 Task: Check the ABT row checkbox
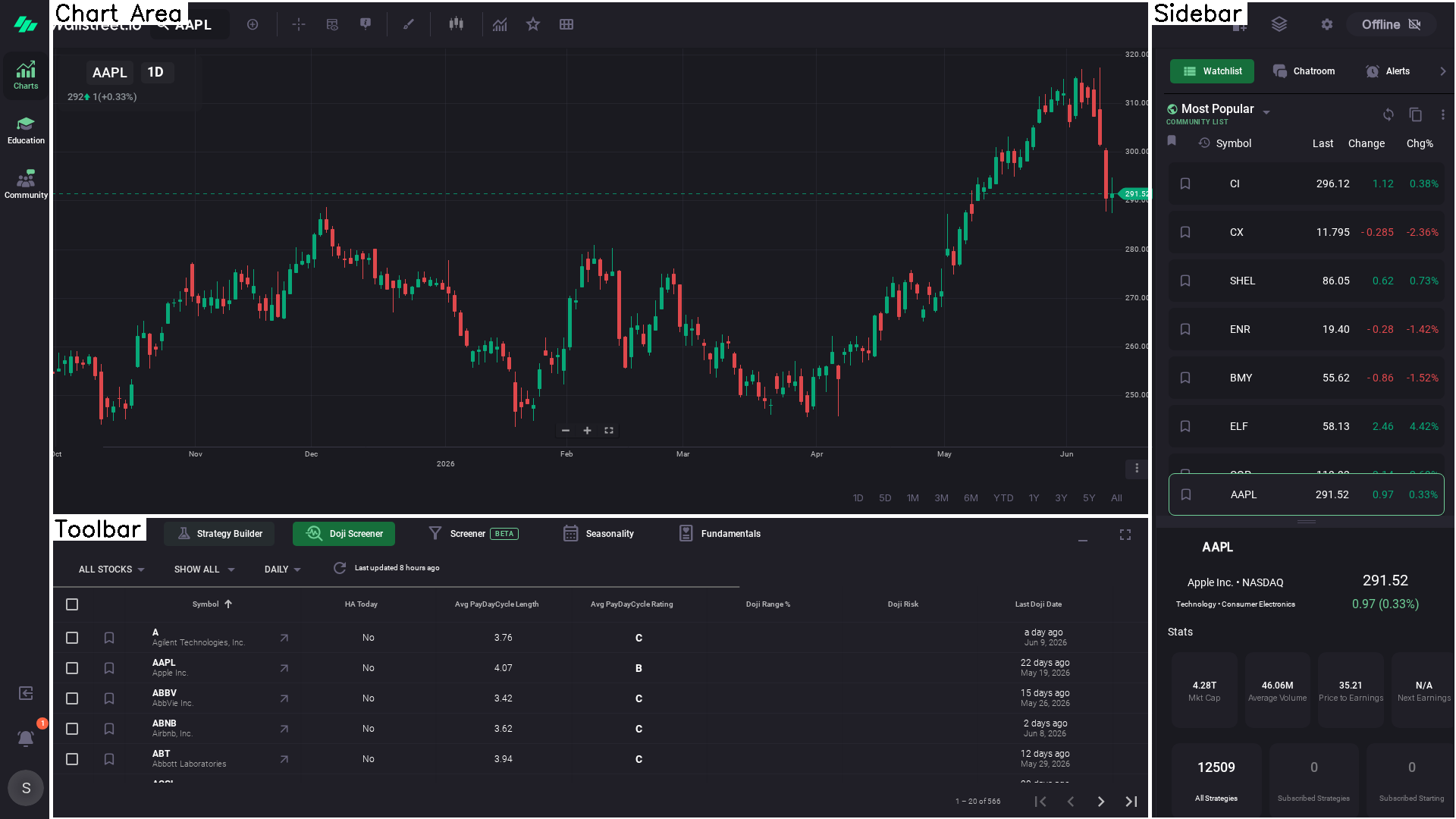(x=72, y=759)
